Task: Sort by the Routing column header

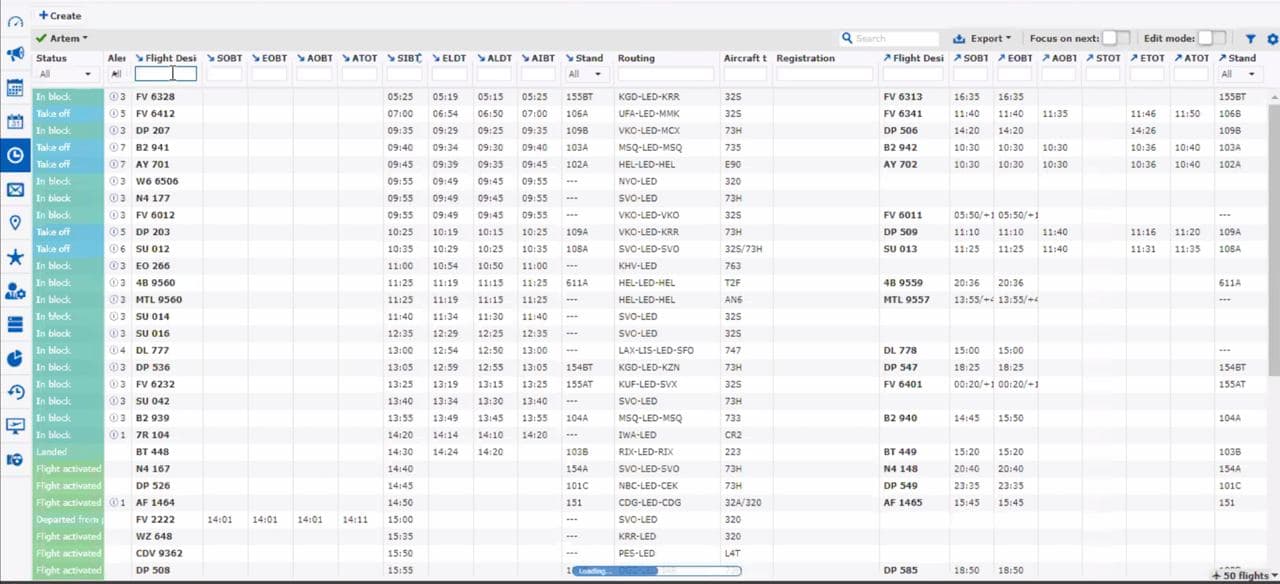Action: coord(636,58)
